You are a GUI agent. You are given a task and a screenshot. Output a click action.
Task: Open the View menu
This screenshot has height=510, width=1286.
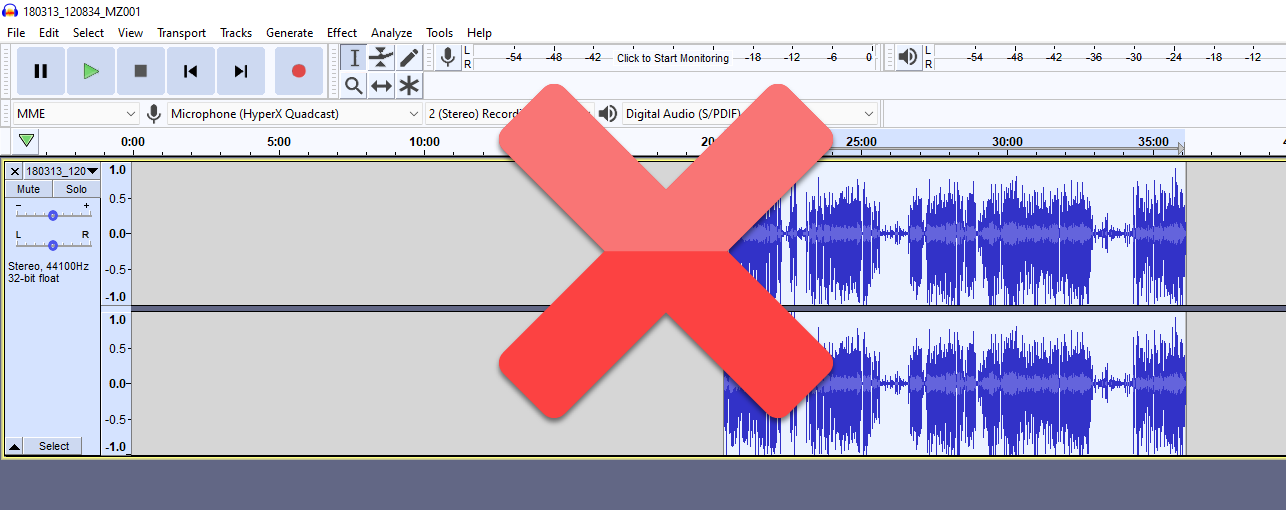[x=130, y=33]
